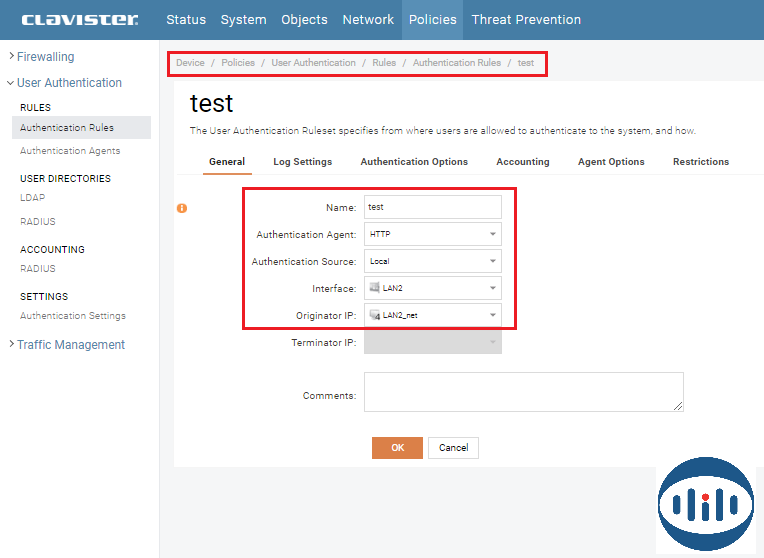Expand the Firewalling section

45,57
